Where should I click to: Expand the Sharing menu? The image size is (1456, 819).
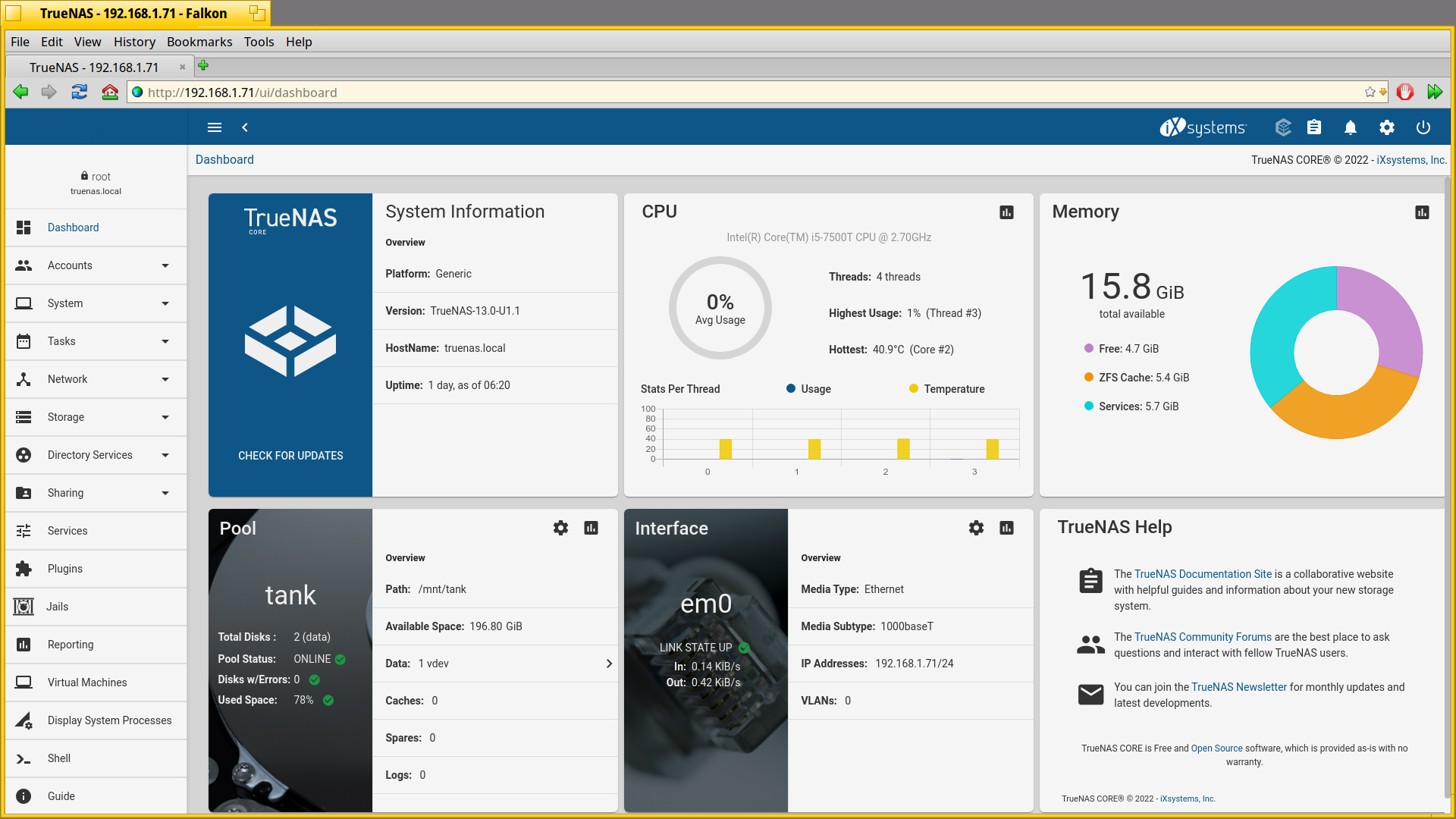(x=96, y=493)
